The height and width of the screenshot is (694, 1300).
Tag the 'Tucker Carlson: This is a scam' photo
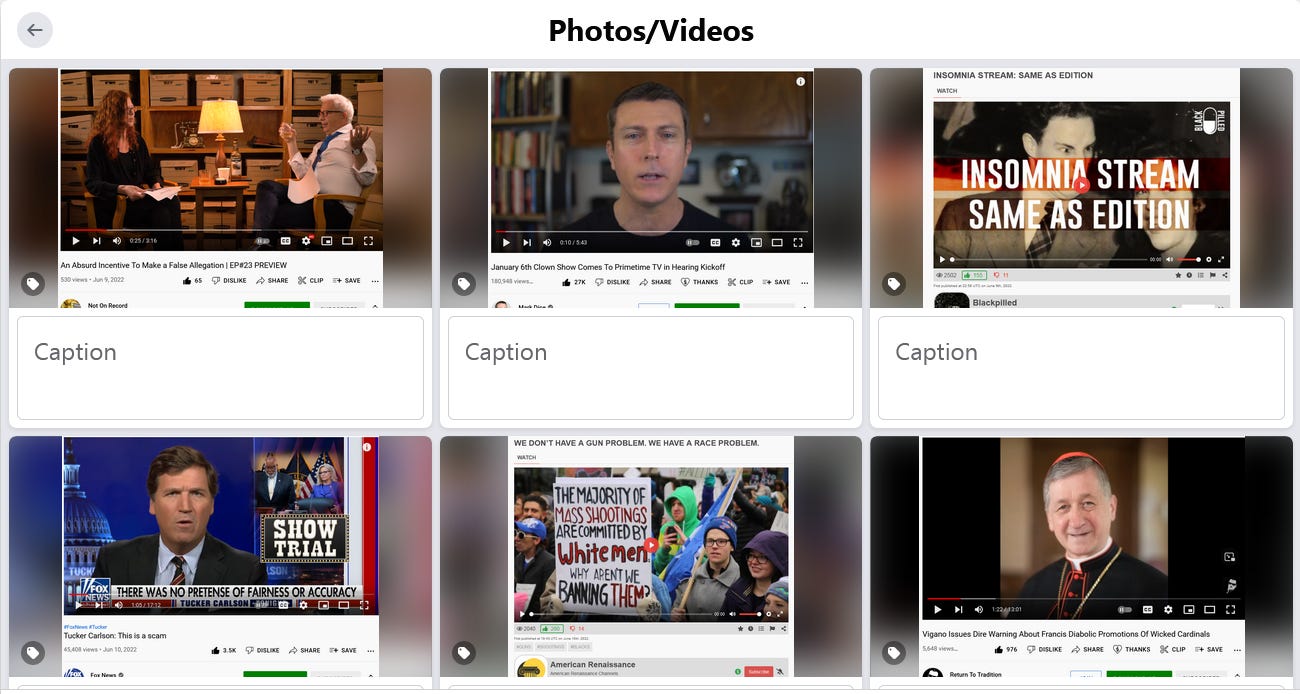[x=33, y=653]
